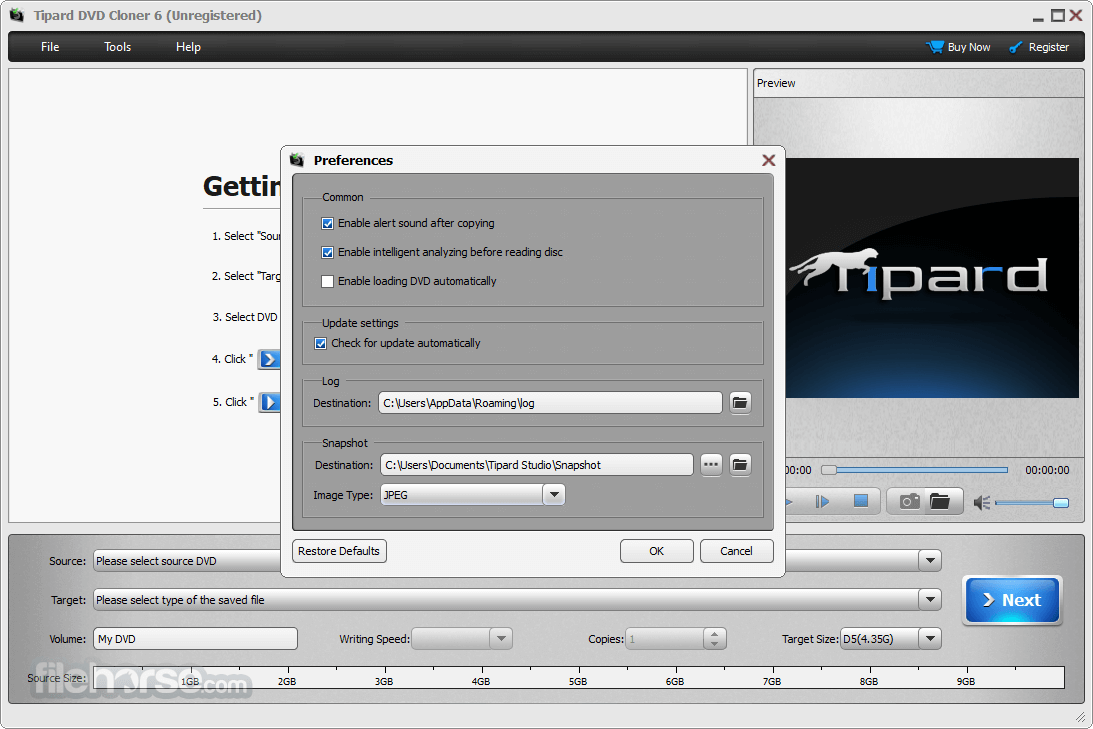
Task: Click the Volume name field 'My DVD'
Action: pyautogui.click(x=195, y=638)
